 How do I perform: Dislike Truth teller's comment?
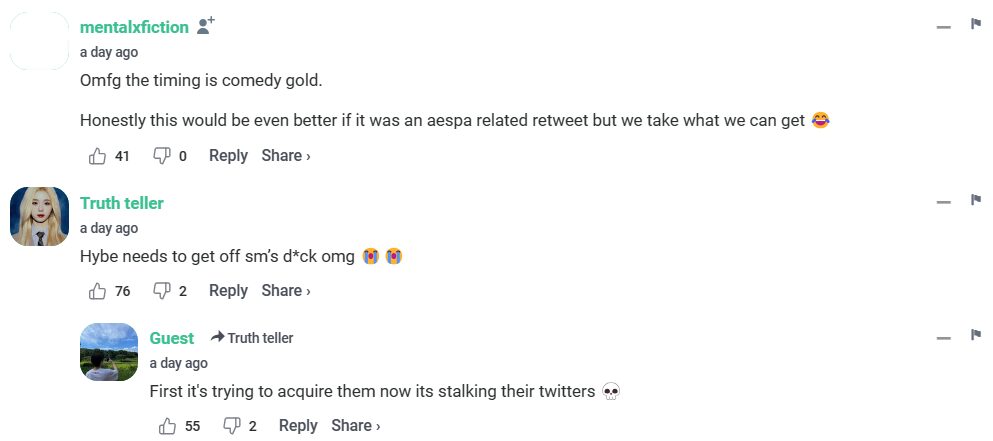click(x=161, y=291)
